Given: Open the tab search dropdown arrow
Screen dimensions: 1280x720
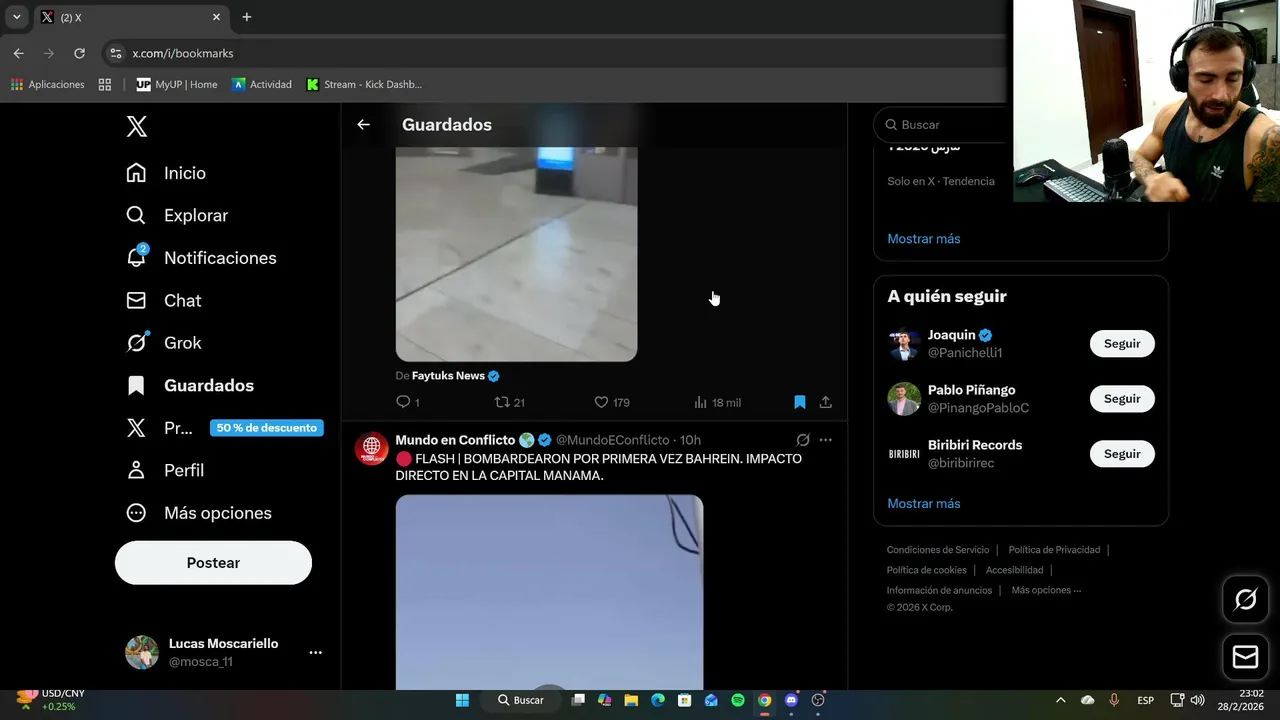Looking at the screenshot, I should [x=16, y=17].
